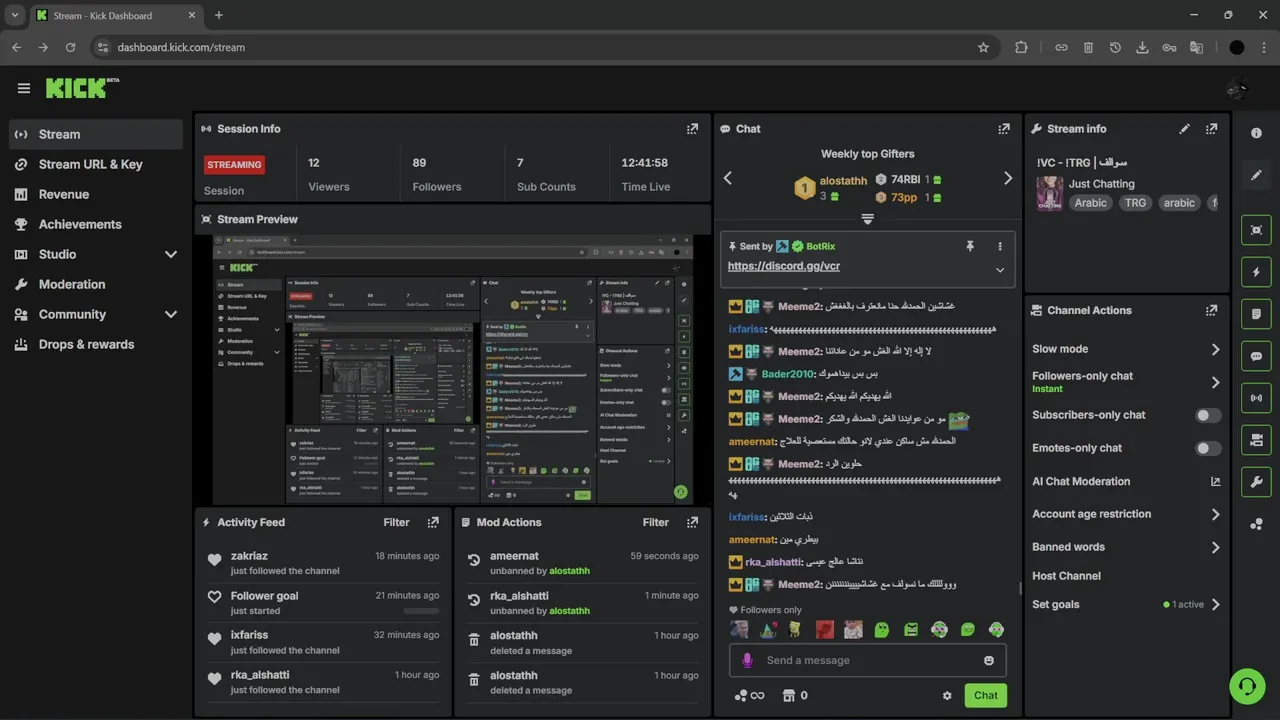Open AI Chat Moderation external link
This screenshot has height=720, width=1280.
1215,481
